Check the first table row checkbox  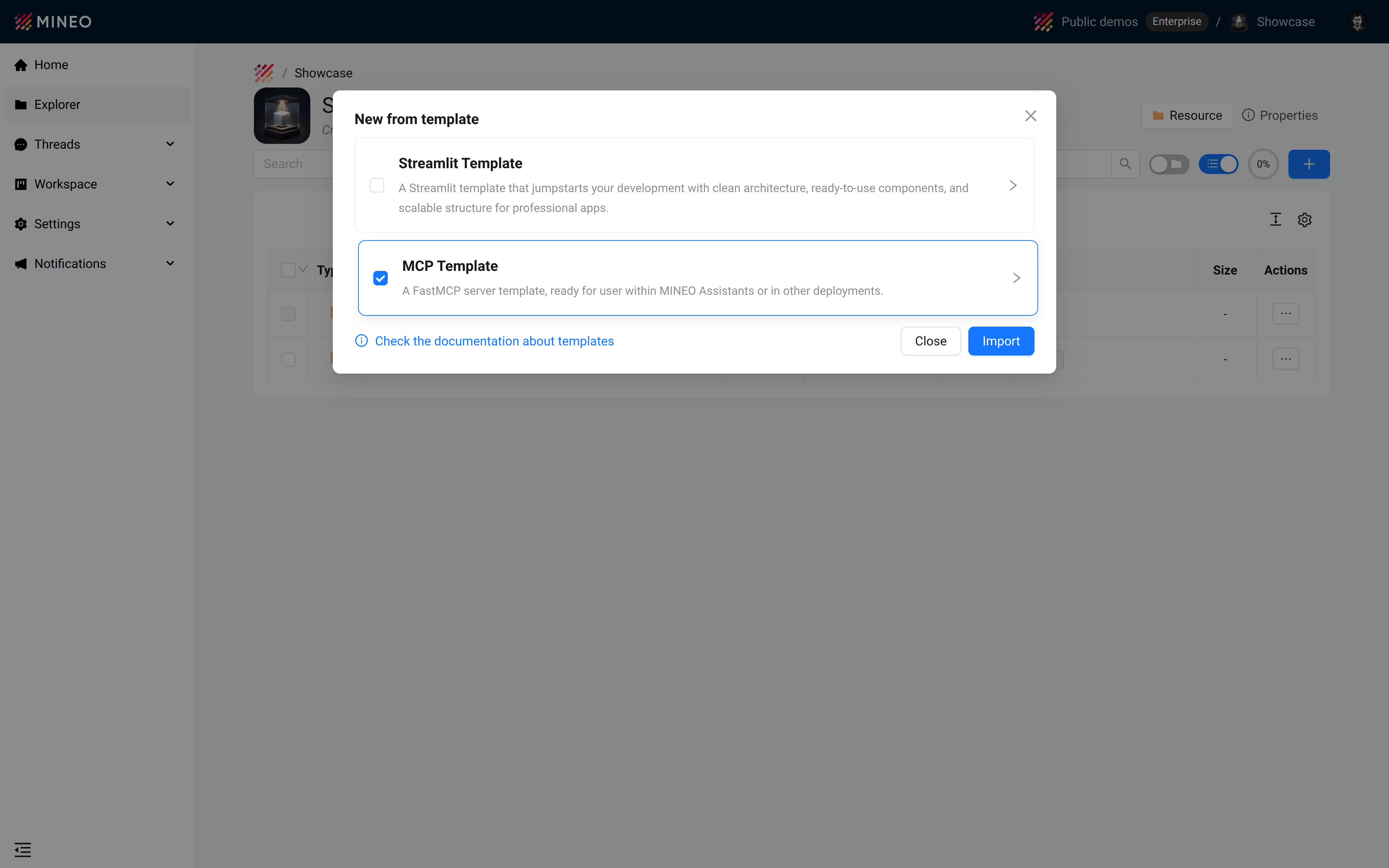pos(288,314)
